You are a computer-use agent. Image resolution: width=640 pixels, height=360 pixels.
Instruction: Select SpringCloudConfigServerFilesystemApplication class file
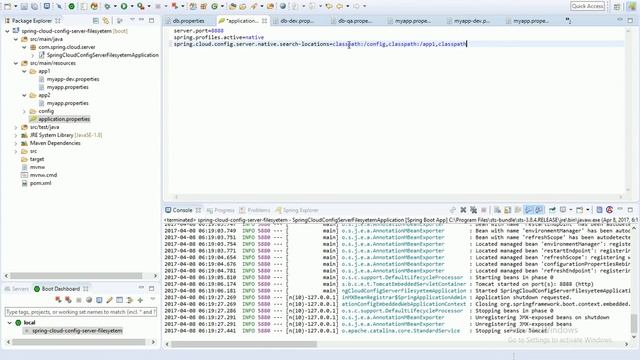(x=102, y=55)
